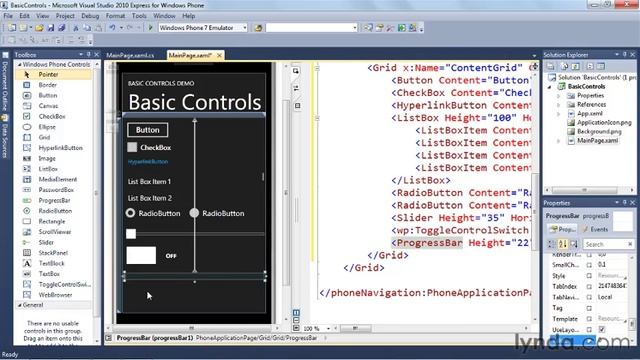Open a file with the toolbar folder icon

39,28
